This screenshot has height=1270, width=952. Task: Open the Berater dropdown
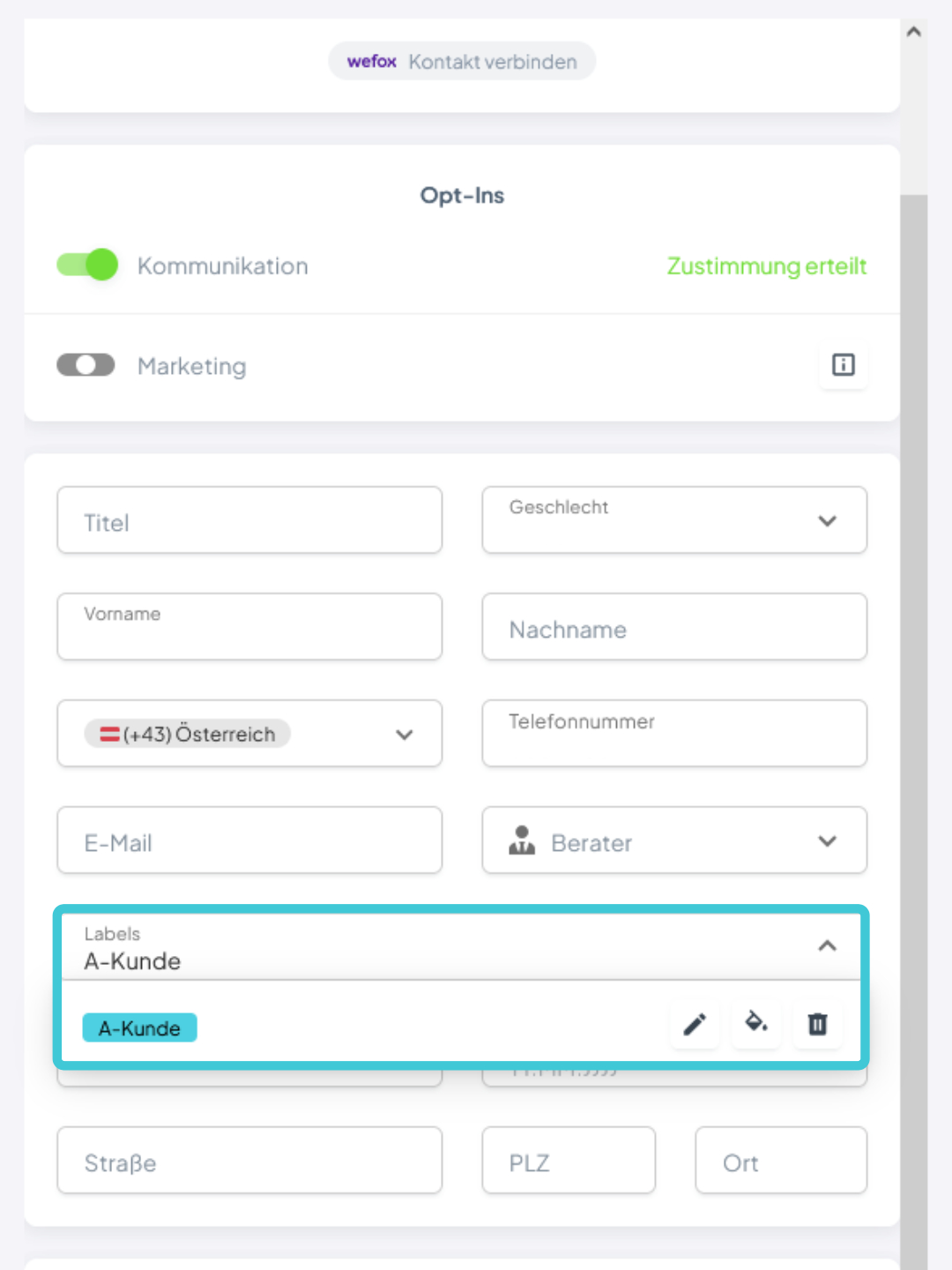click(x=674, y=840)
